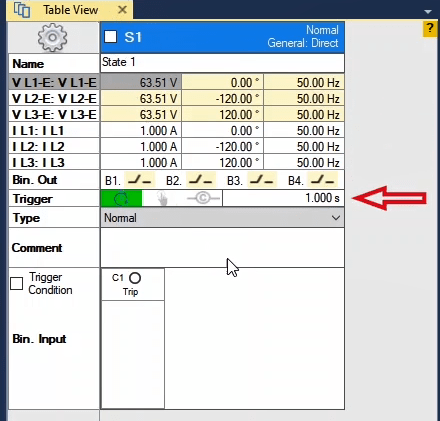Toggle binary output B3 contact
This screenshot has width=440, height=421.
point(262,180)
